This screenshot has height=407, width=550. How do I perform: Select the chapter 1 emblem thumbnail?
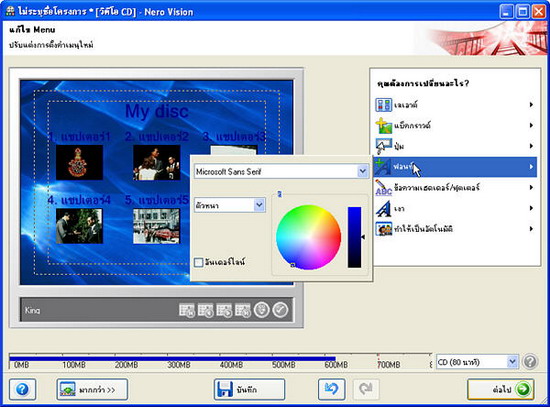coord(79,162)
